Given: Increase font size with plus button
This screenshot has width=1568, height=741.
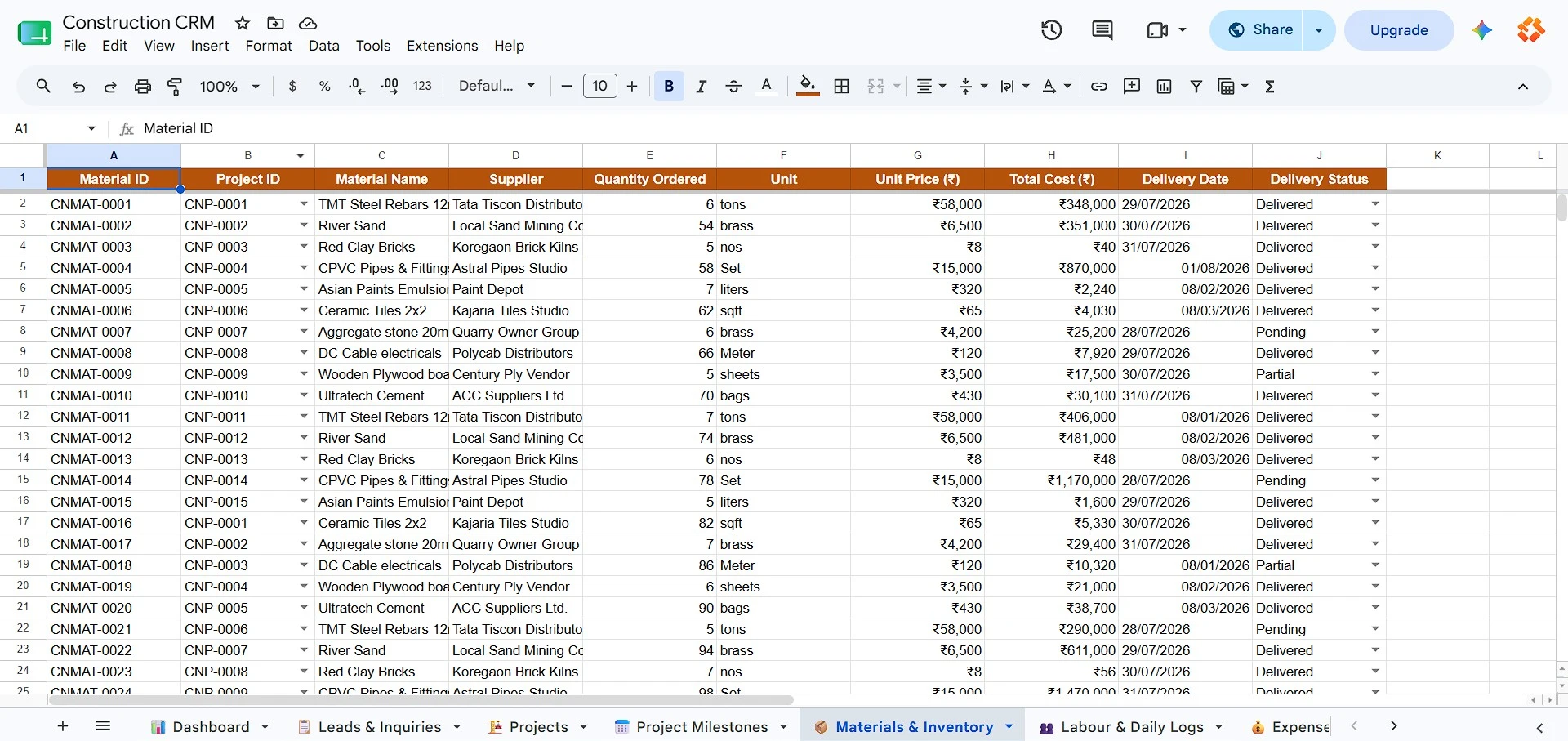Looking at the screenshot, I should (x=632, y=86).
